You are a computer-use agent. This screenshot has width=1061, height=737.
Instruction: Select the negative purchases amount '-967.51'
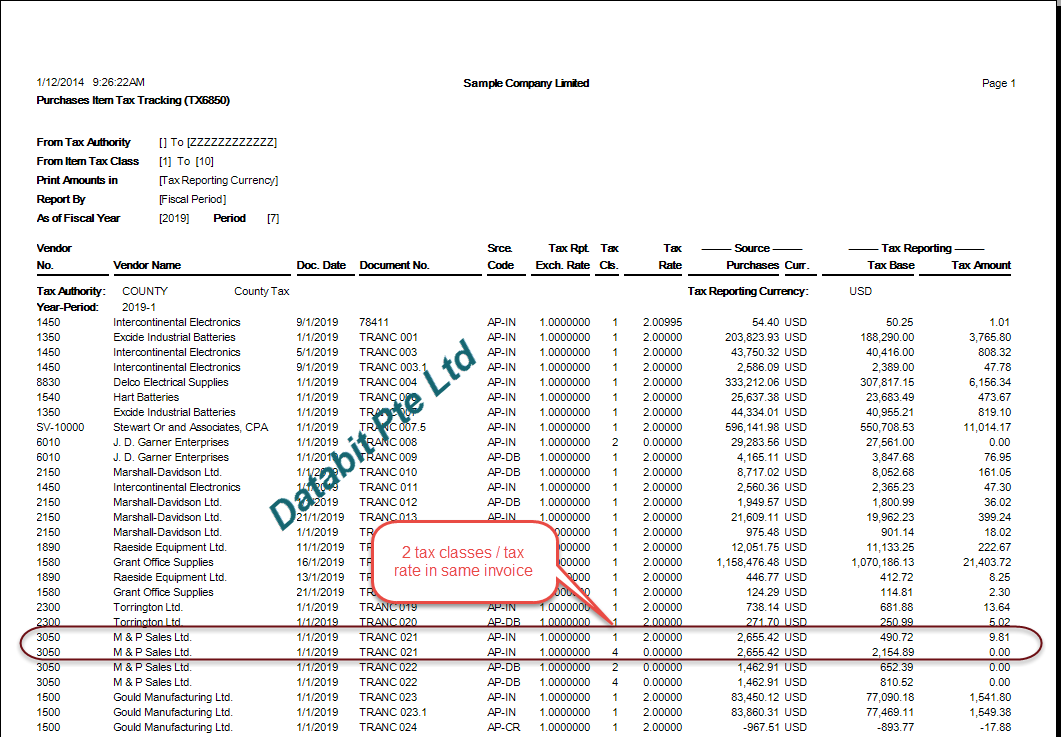pyautogui.click(x=760, y=727)
